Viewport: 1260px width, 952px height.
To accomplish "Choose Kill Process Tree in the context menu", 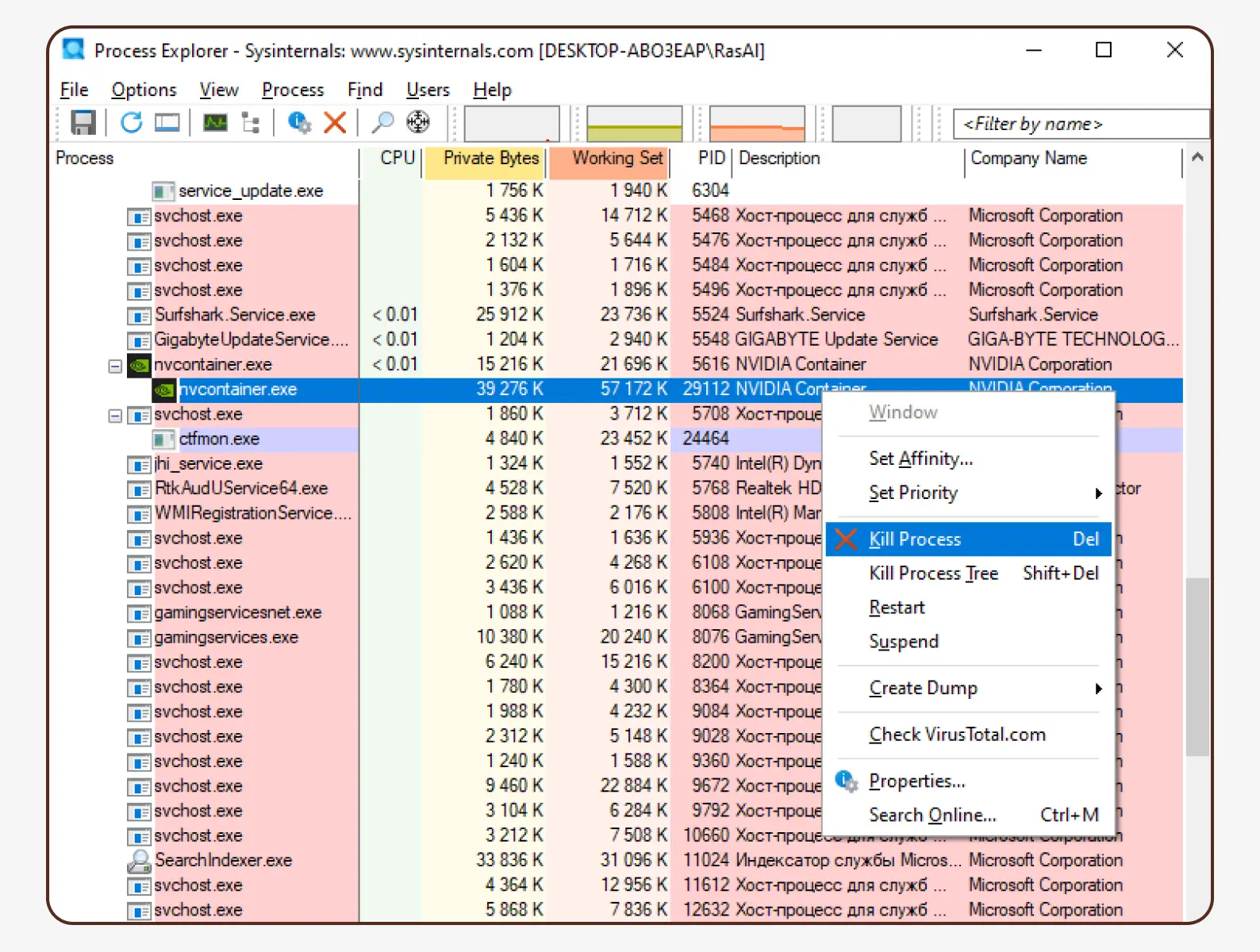I will pyautogui.click(x=969, y=574).
